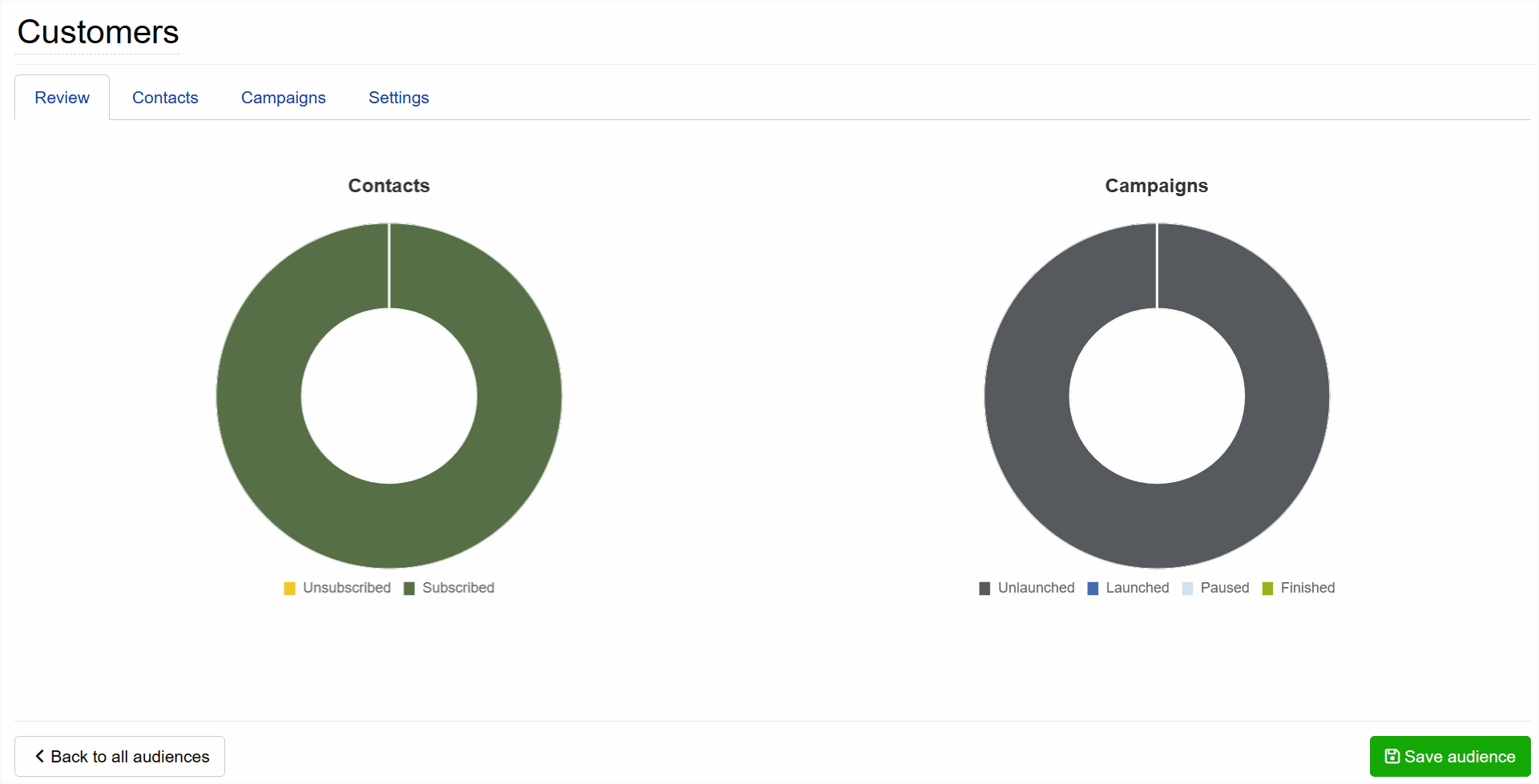Screen dimensions: 1539x784
Task: Click the blue Launched legend swatch
Action: coord(1093,589)
